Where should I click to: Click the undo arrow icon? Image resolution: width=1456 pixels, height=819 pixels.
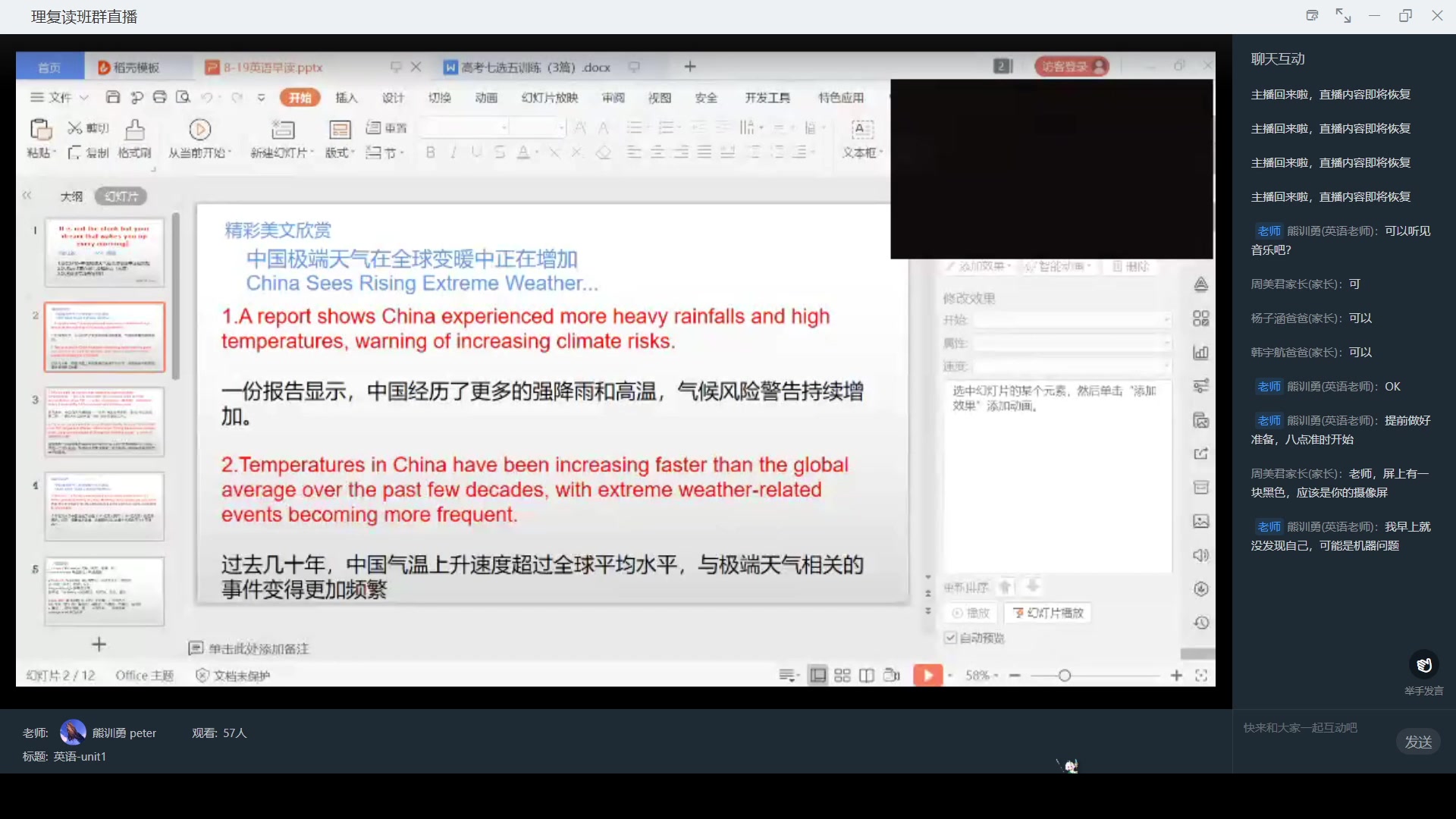(x=206, y=97)
